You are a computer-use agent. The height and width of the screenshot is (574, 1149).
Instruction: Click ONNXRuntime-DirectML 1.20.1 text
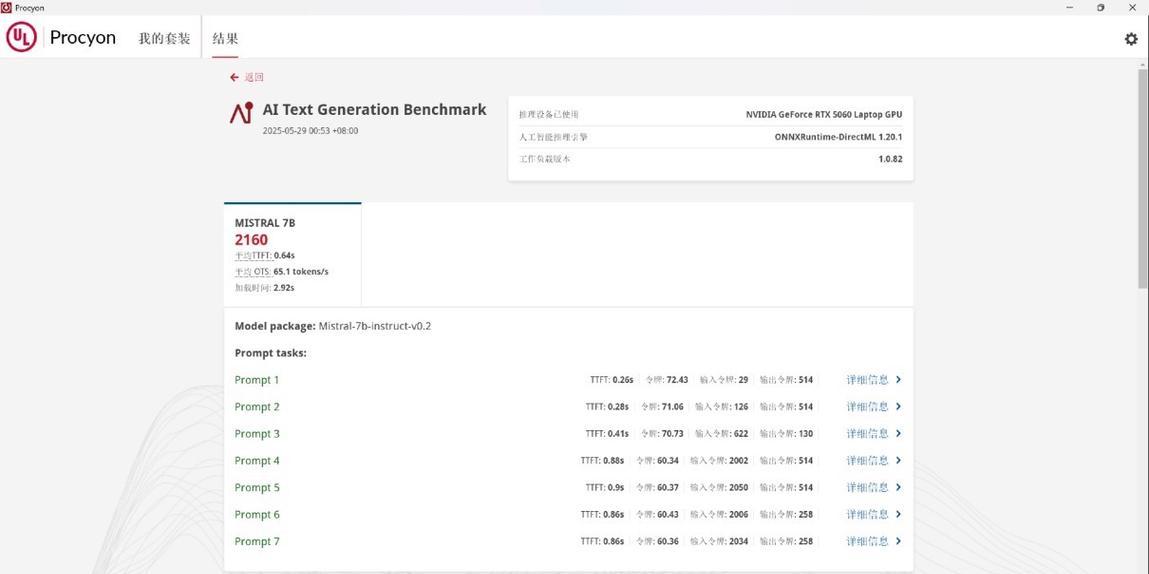click(838, 136)
